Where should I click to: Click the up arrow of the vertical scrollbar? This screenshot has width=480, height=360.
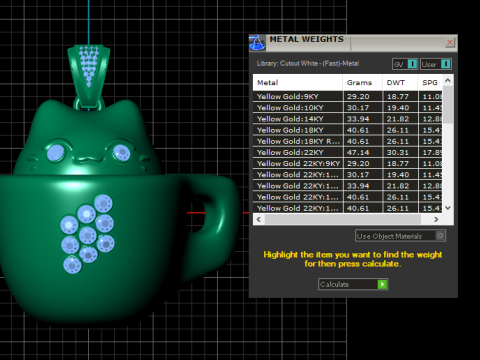click(448, 80)
